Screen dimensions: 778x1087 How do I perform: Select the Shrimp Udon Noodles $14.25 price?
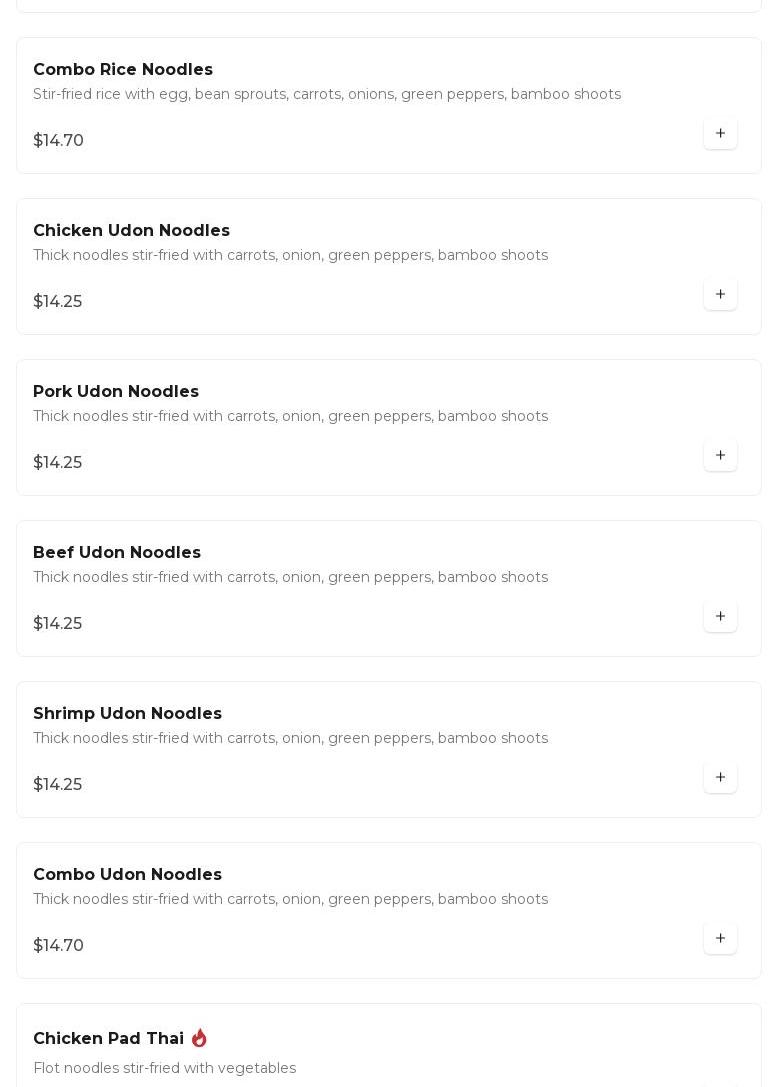point(58,784)
